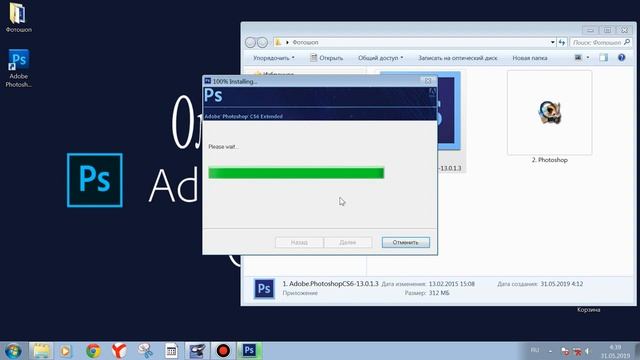The image size is (640, 360).
Task: Open the view options dropdown arrow
Action: click(588, 58)
